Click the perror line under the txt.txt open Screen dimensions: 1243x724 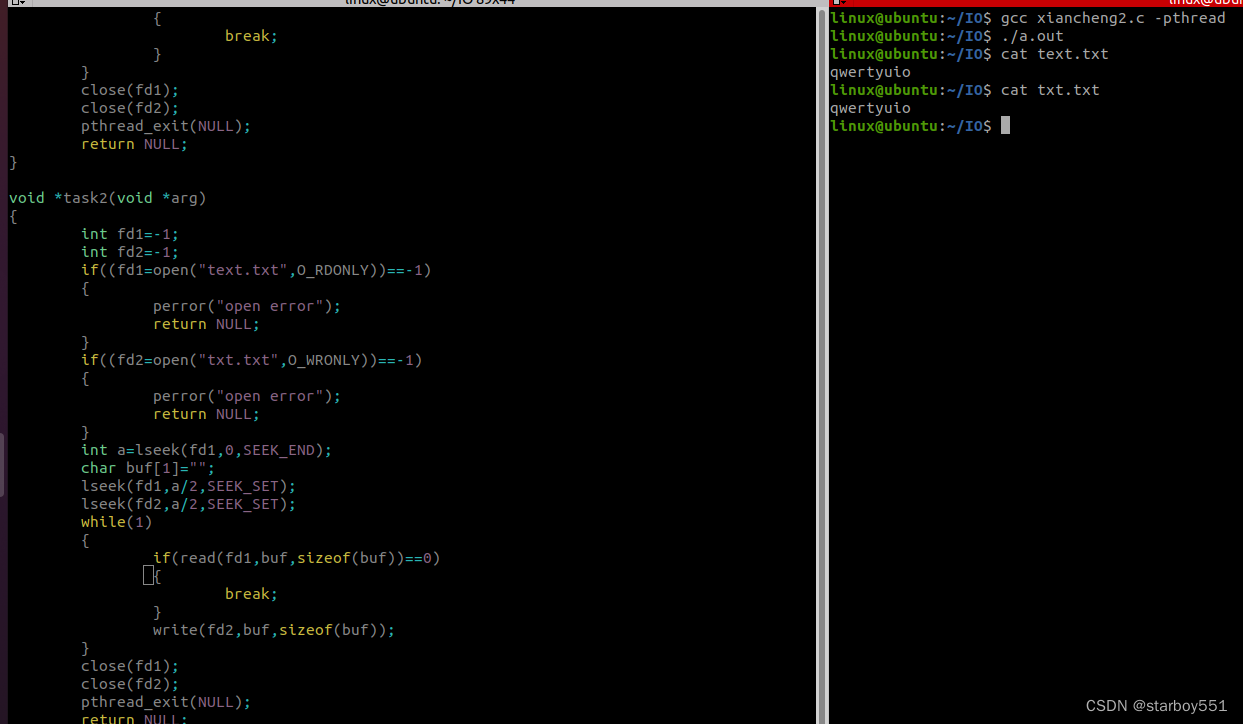pos(247,396)
